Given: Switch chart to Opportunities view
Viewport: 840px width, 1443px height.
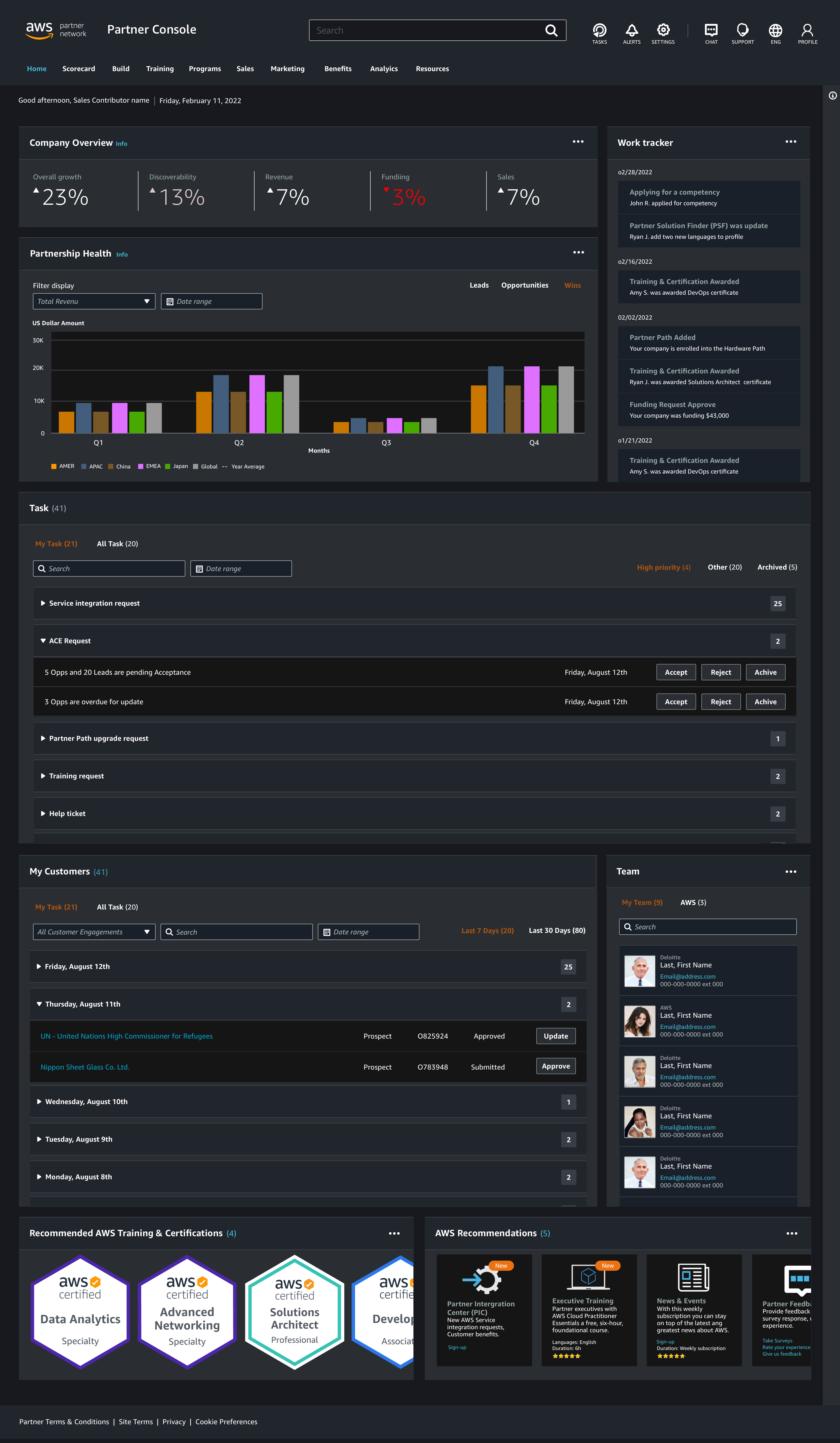Looking at the screenshot, I should click(x=524, y=285).
